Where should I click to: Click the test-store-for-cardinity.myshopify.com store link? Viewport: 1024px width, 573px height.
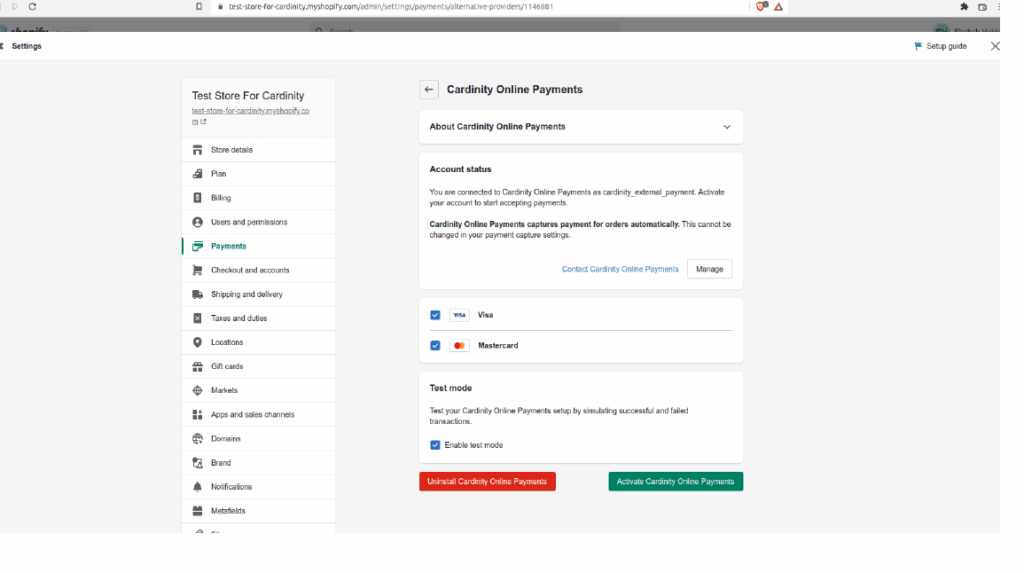(x=250, y=111)
